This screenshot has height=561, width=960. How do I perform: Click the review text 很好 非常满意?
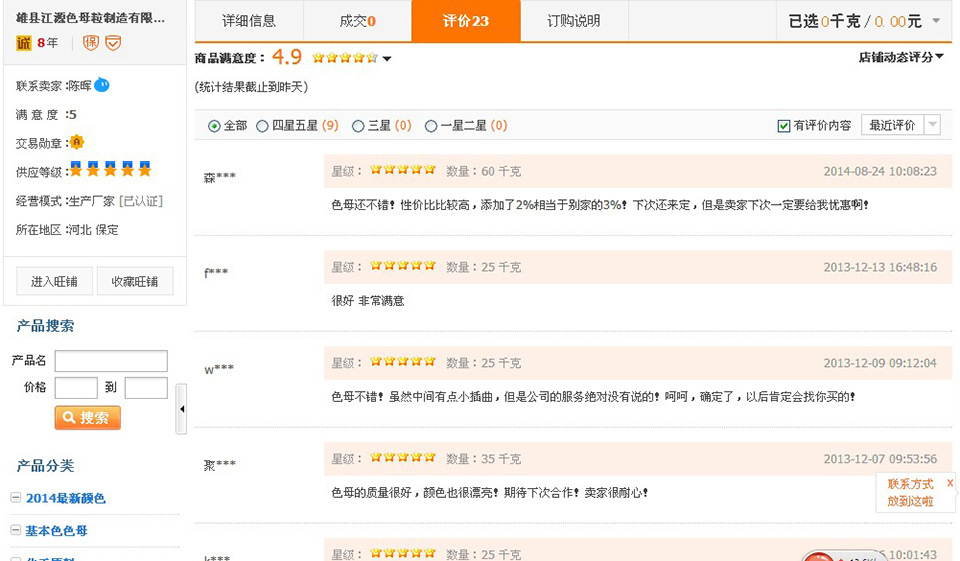368,301
